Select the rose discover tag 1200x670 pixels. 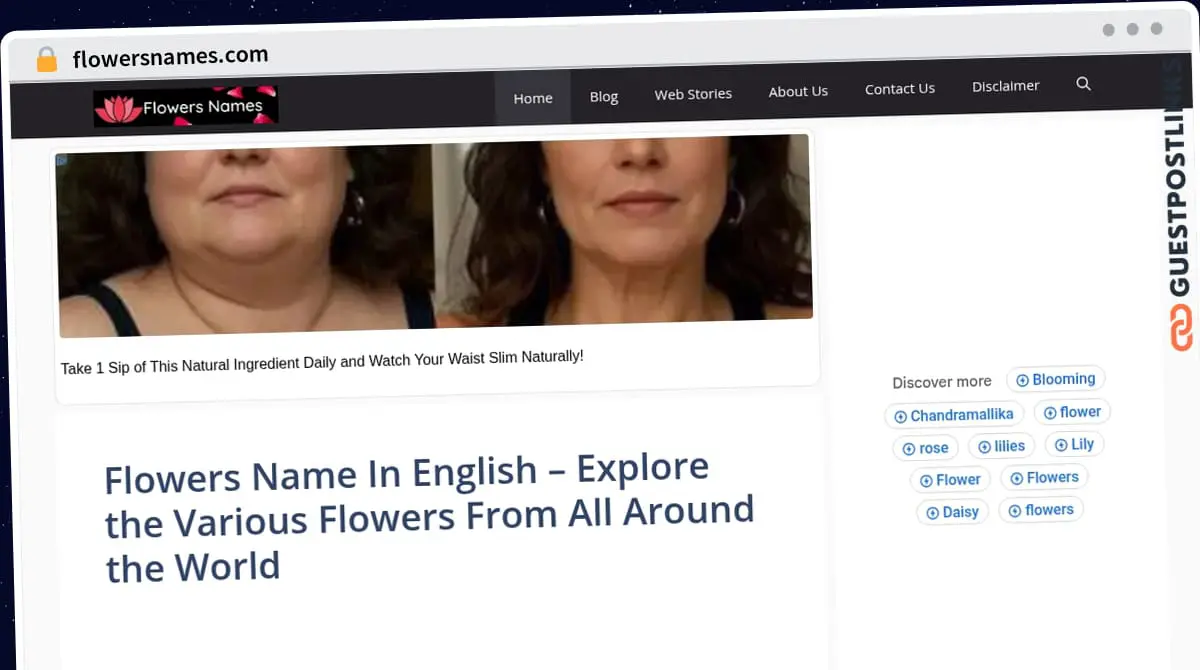(x=925, y=448)
